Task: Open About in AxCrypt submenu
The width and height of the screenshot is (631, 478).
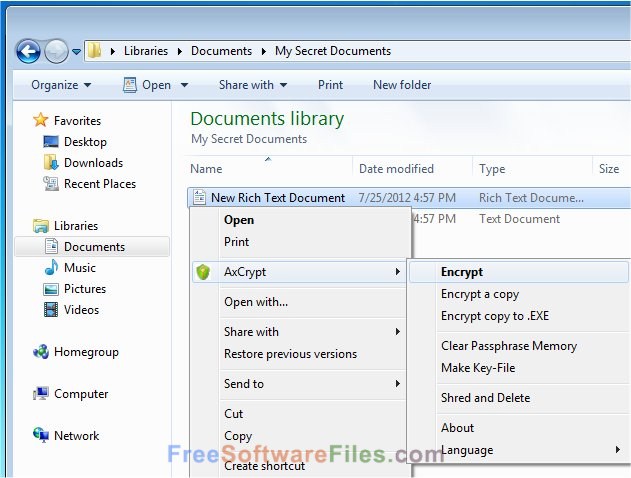Action: coord(457,428)
